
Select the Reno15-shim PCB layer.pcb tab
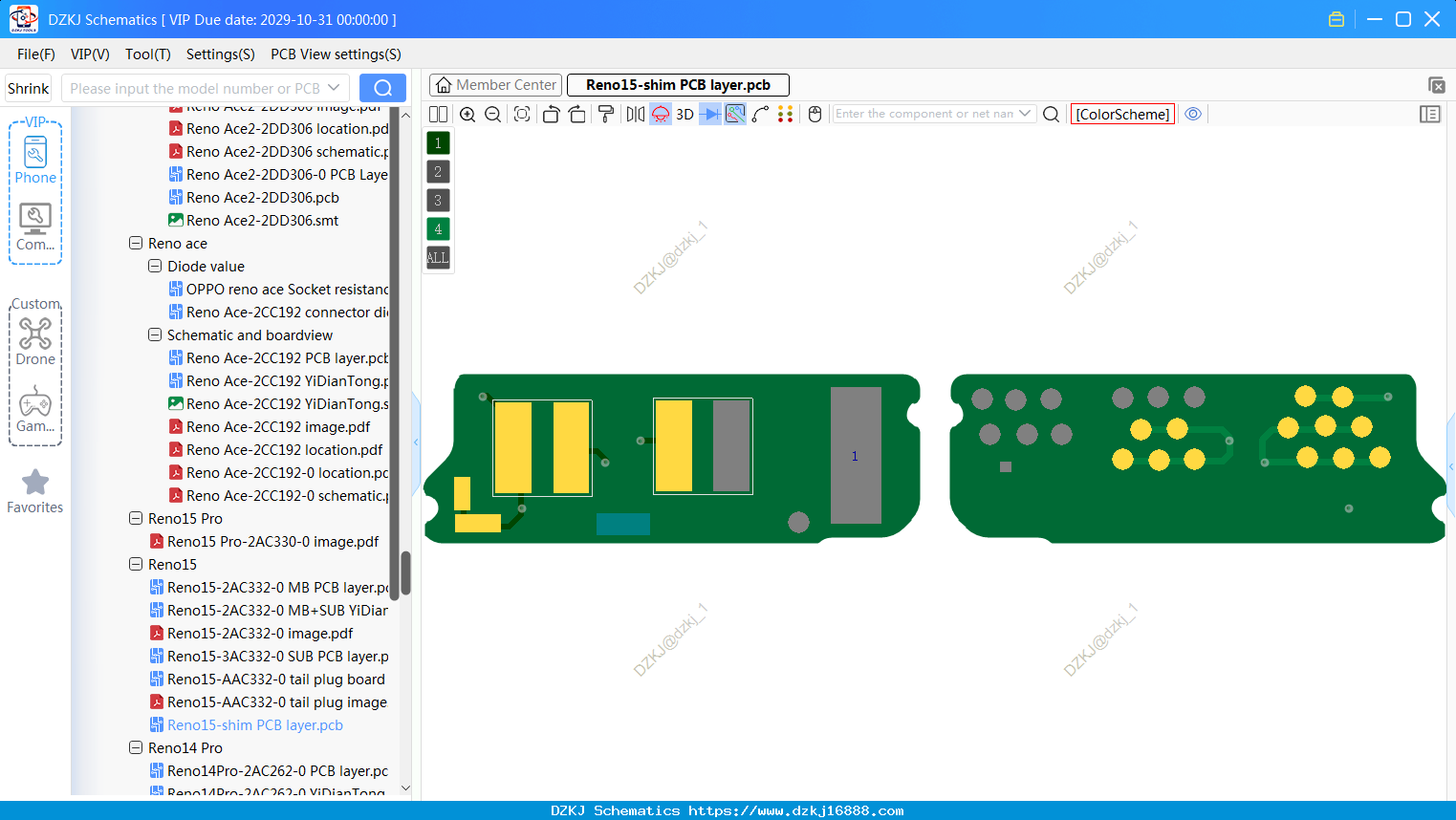678,85
